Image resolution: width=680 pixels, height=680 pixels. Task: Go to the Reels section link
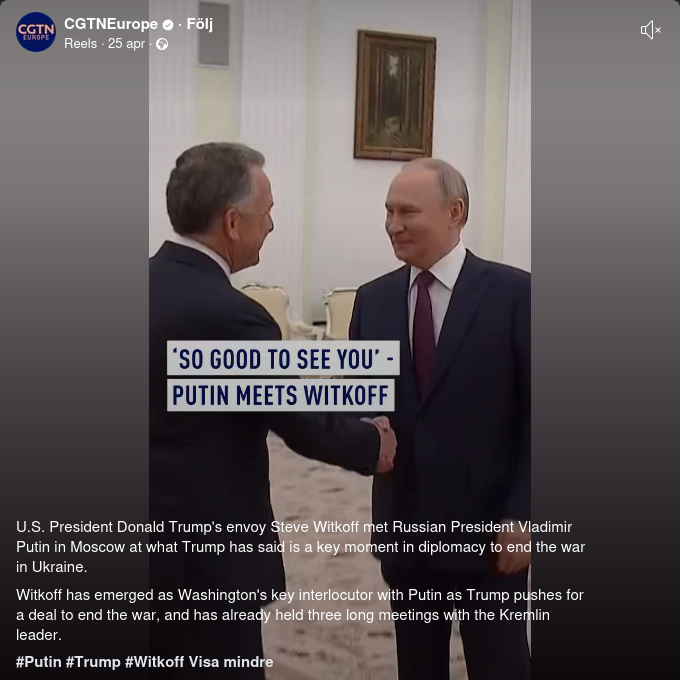pos(81,44)
